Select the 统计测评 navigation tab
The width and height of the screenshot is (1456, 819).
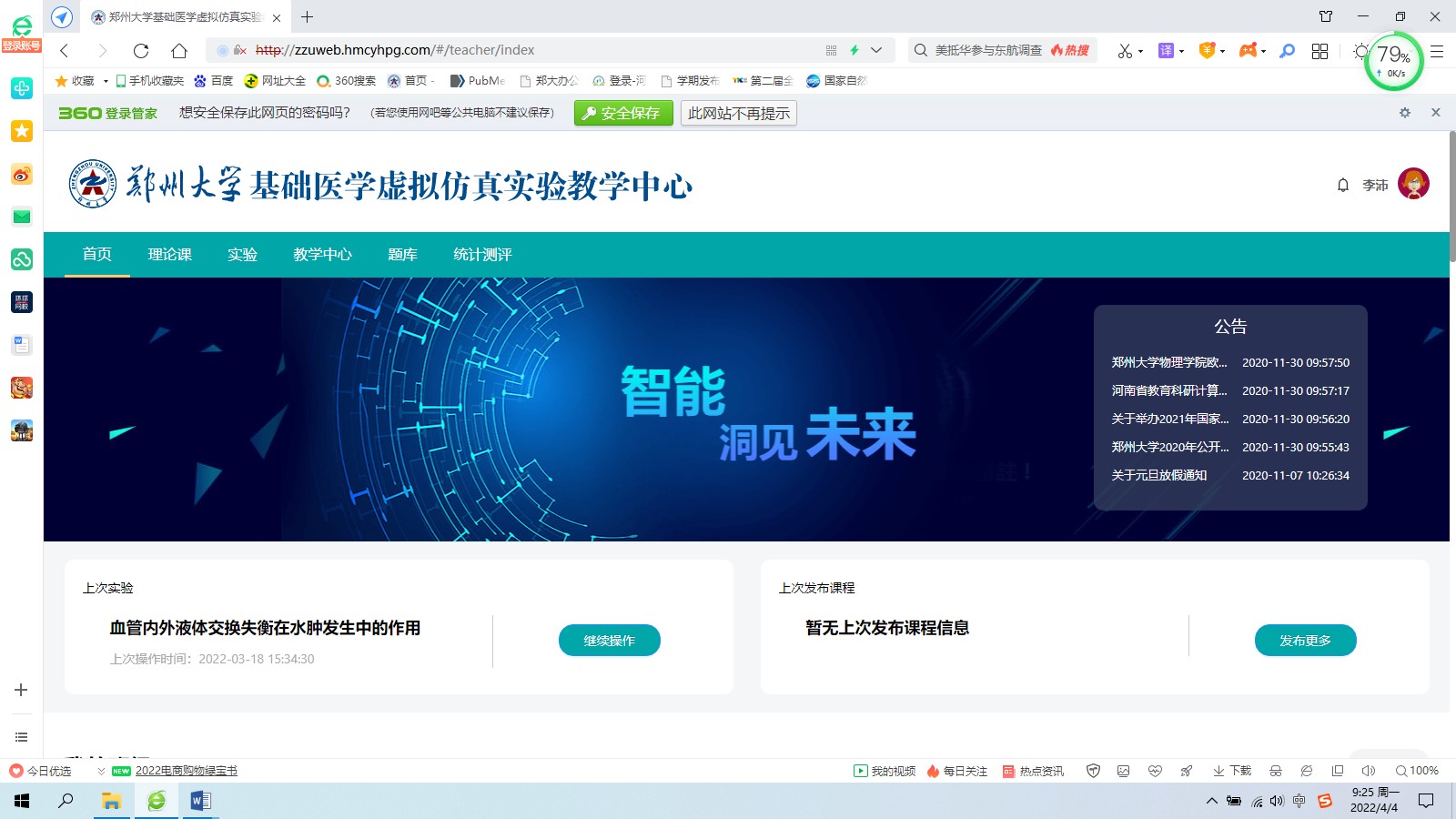point(482,254)
